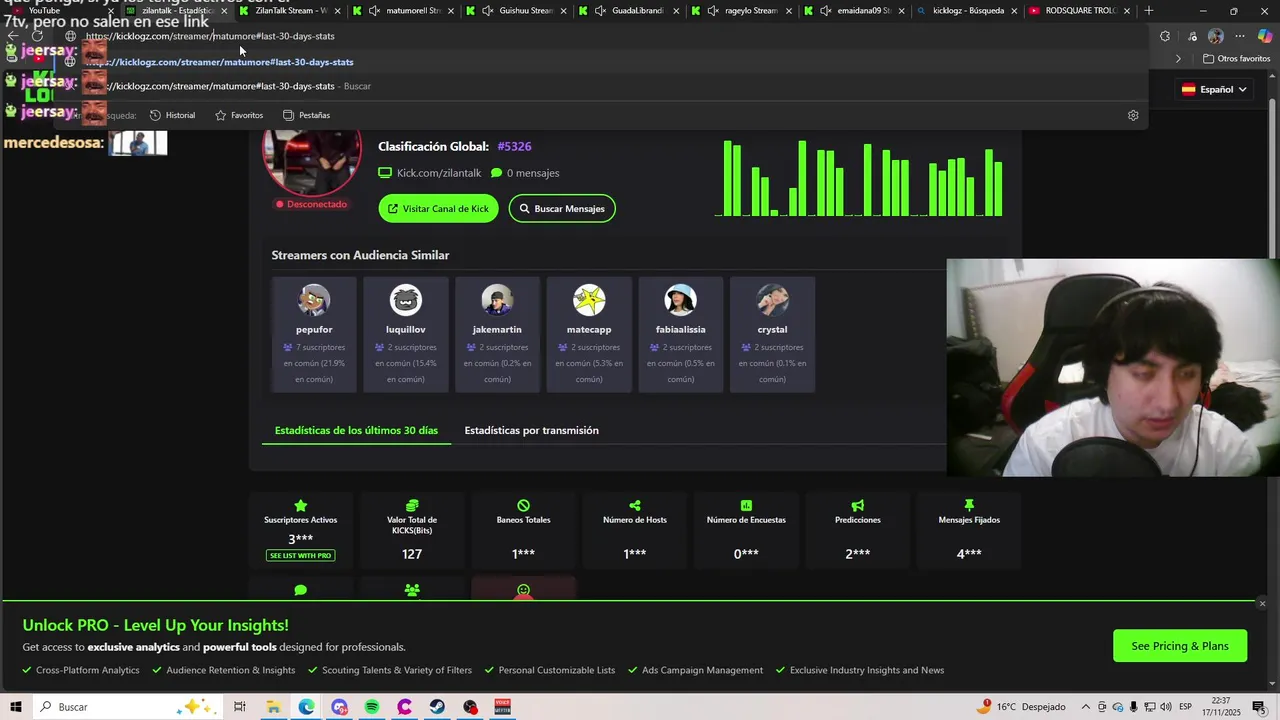Click the SEE LIST WITH PRO badge

point(300,555)
